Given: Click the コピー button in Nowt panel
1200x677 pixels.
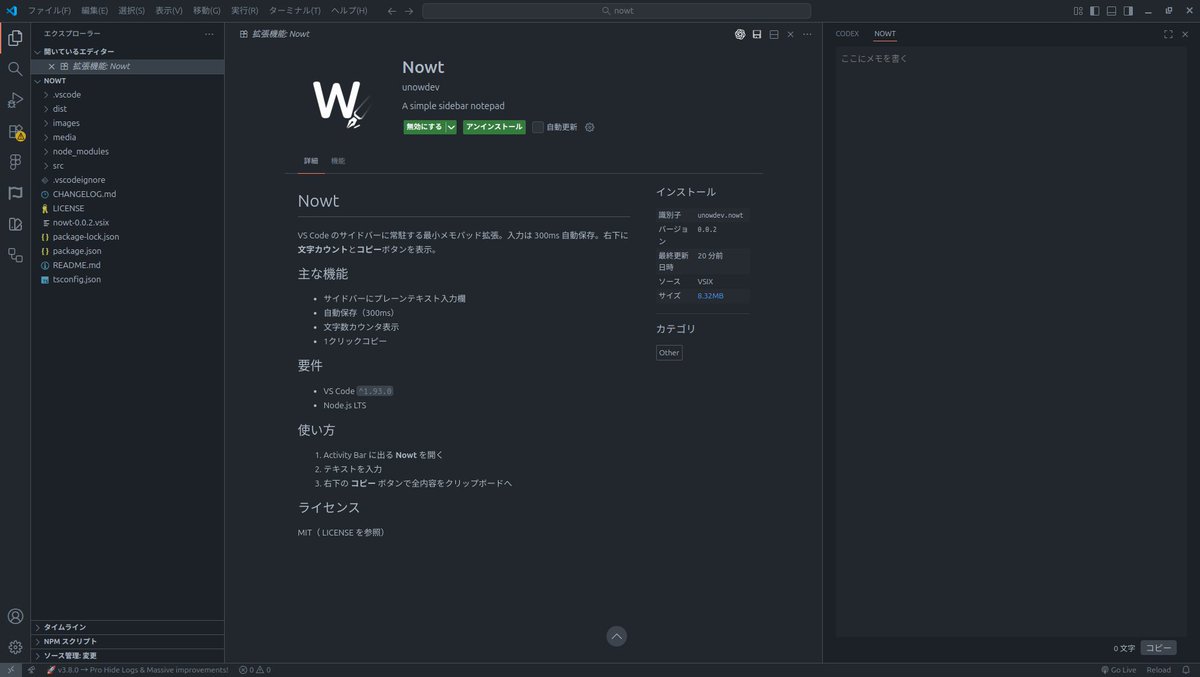Looking at the screenshot, I should (x=1158, y=648).
